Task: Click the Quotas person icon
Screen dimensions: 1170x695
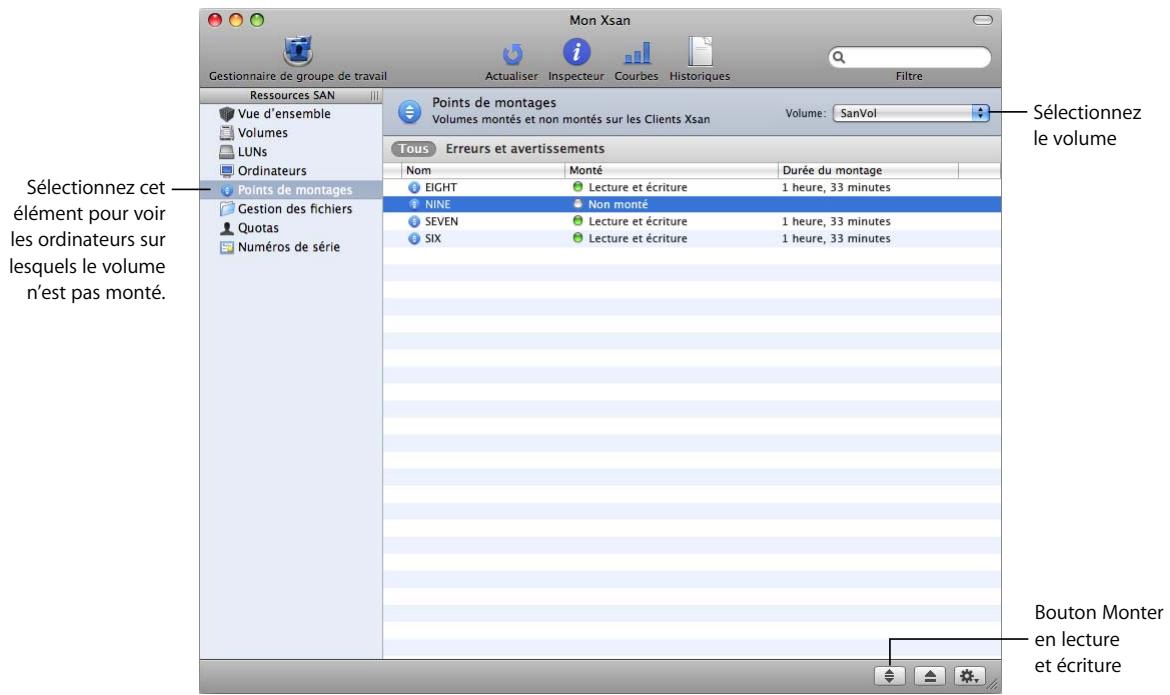Action: [227, 228]
